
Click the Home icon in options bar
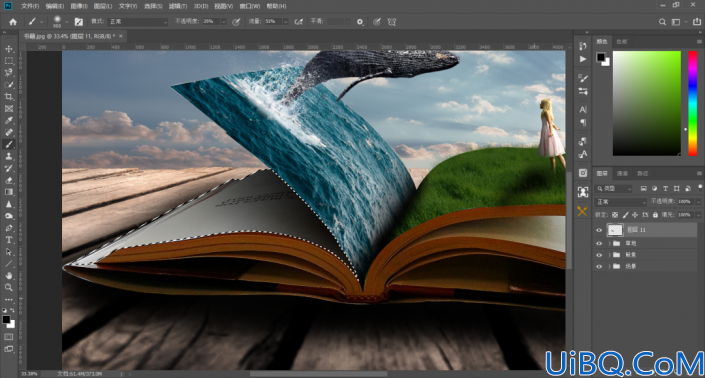tap(13, 22)
